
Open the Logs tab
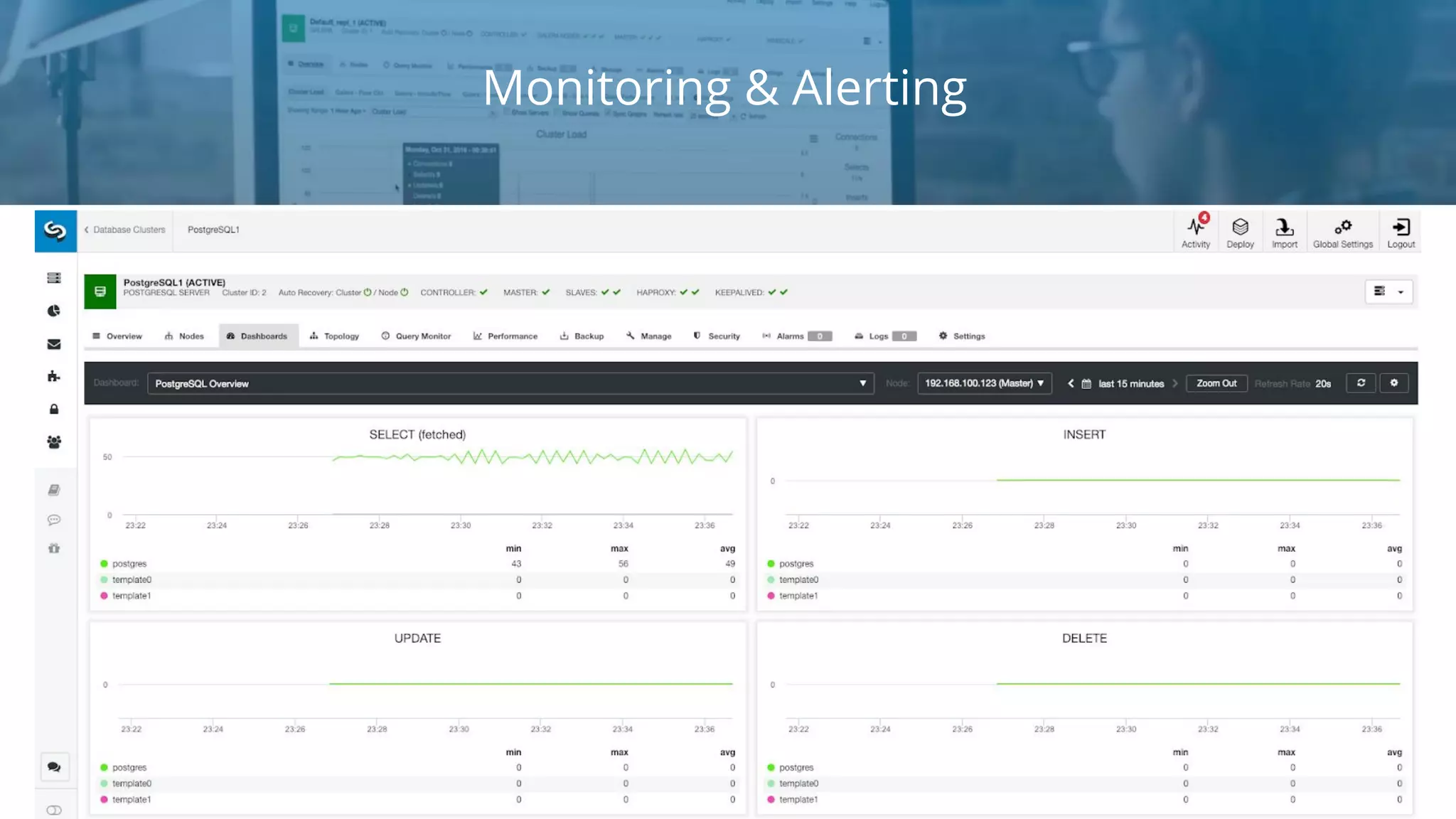885,336
